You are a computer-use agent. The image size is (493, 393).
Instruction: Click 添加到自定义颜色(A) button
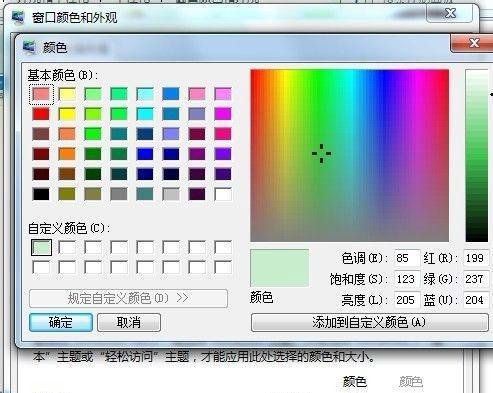[x=369, y=322]
